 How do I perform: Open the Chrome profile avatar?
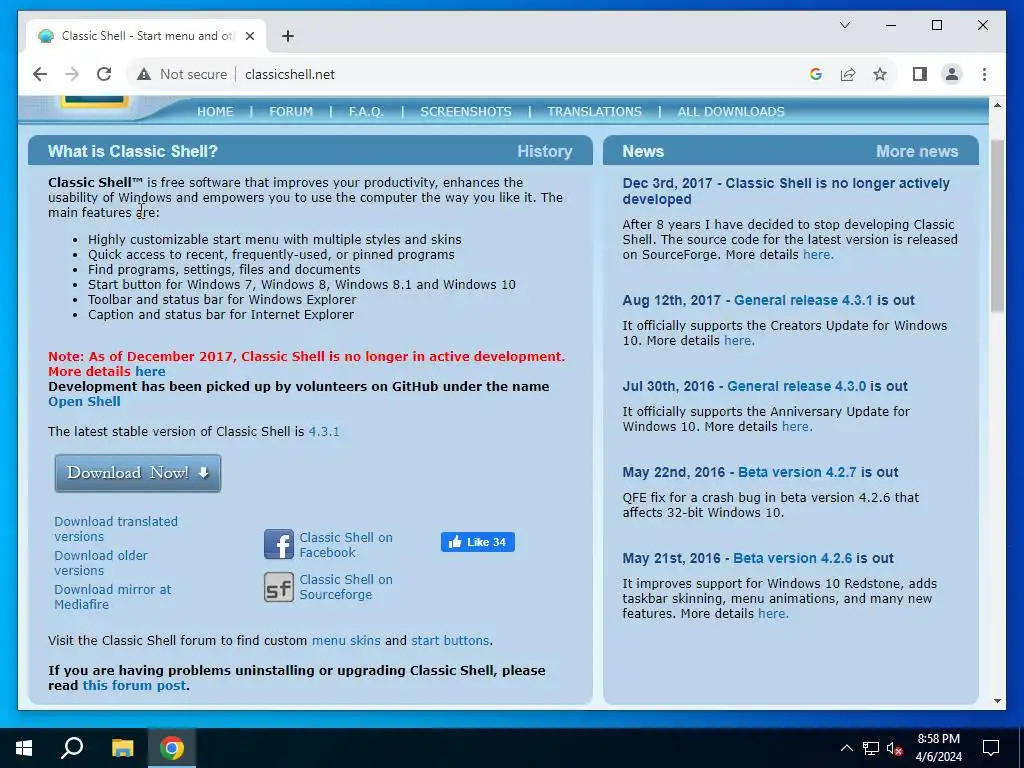click(x=952, y=74)
